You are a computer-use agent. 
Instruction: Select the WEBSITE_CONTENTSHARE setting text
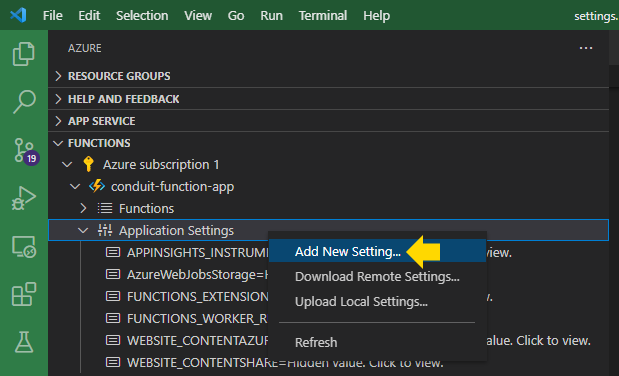tap(285, 362)
